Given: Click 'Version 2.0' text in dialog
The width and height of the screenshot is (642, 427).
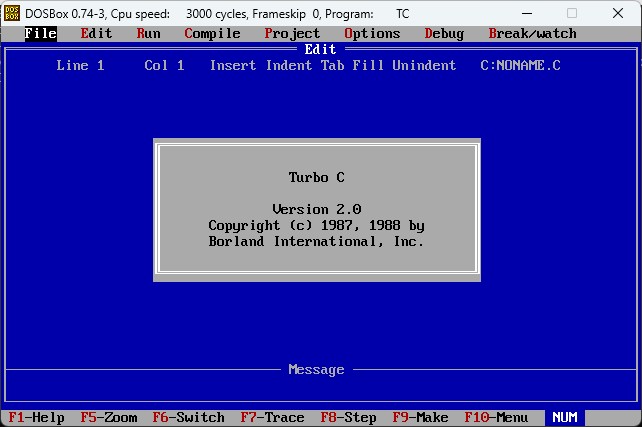Looking at the screenshot, I should [316, 210].
